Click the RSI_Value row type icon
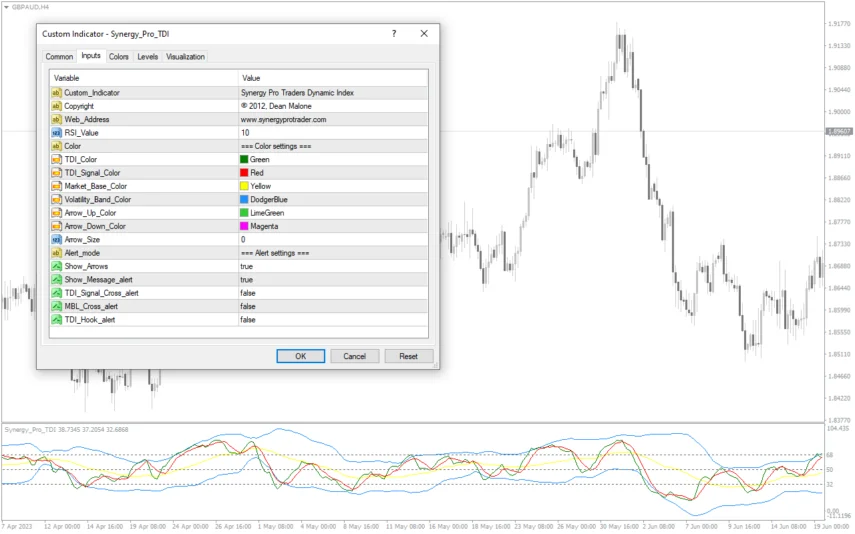The image size is (855, 534). click(x=57, y=133)
